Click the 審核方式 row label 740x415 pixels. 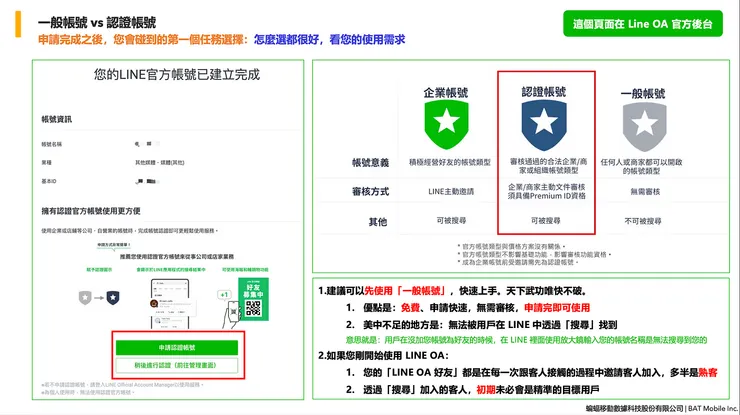[x=370, y=192]
